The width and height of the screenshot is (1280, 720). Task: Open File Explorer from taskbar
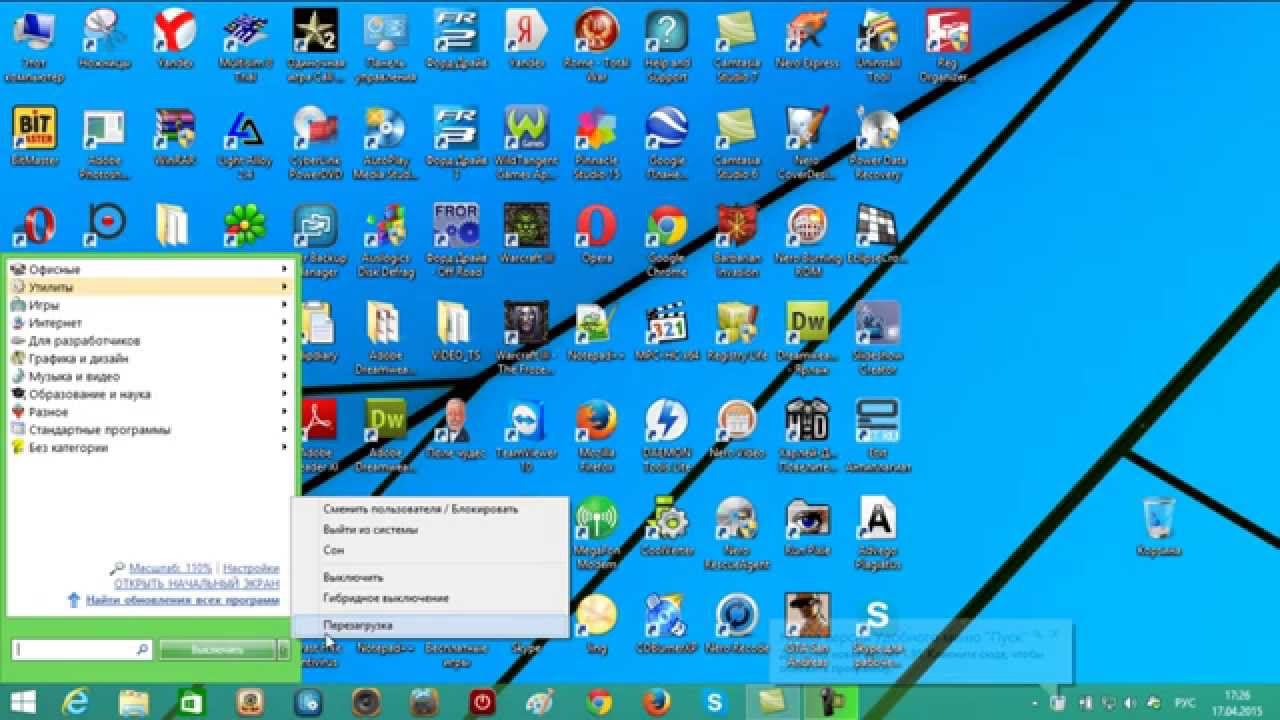pos(133,701)
